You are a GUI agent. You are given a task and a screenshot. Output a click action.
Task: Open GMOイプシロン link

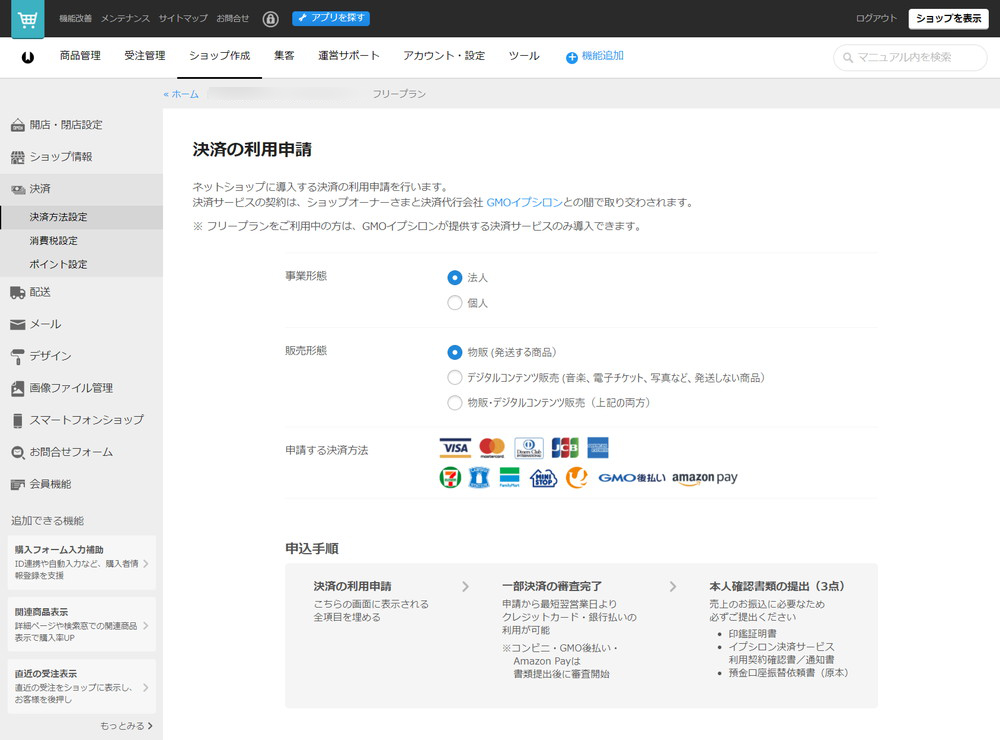(x=524, y=203)
